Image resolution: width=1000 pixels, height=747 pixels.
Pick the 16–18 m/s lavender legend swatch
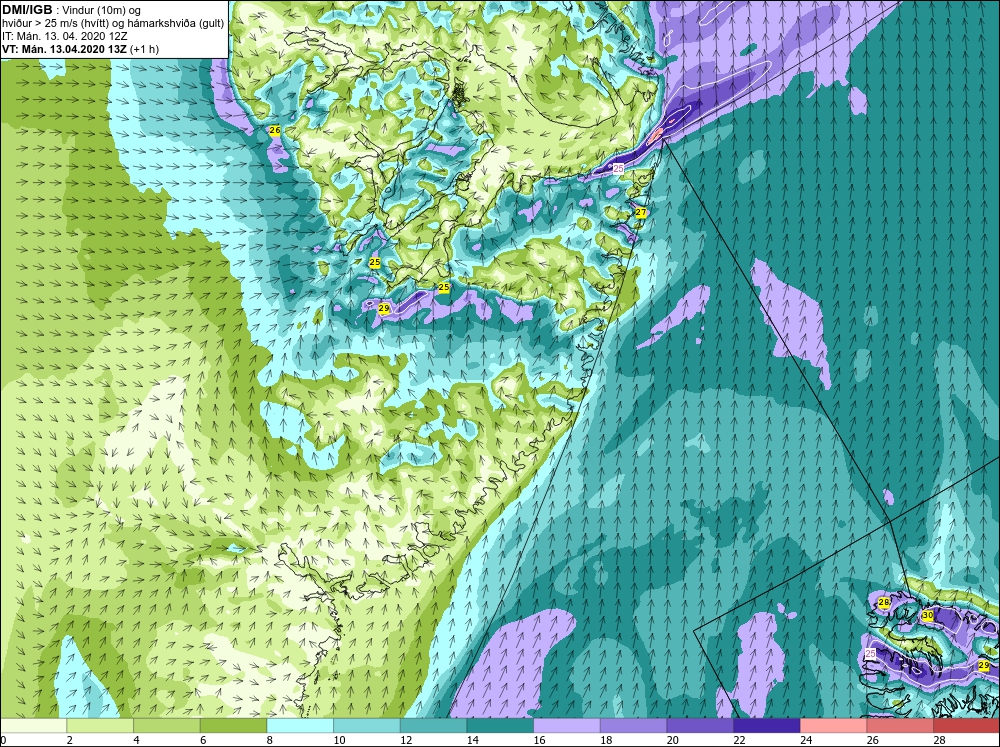coord(566,725)
